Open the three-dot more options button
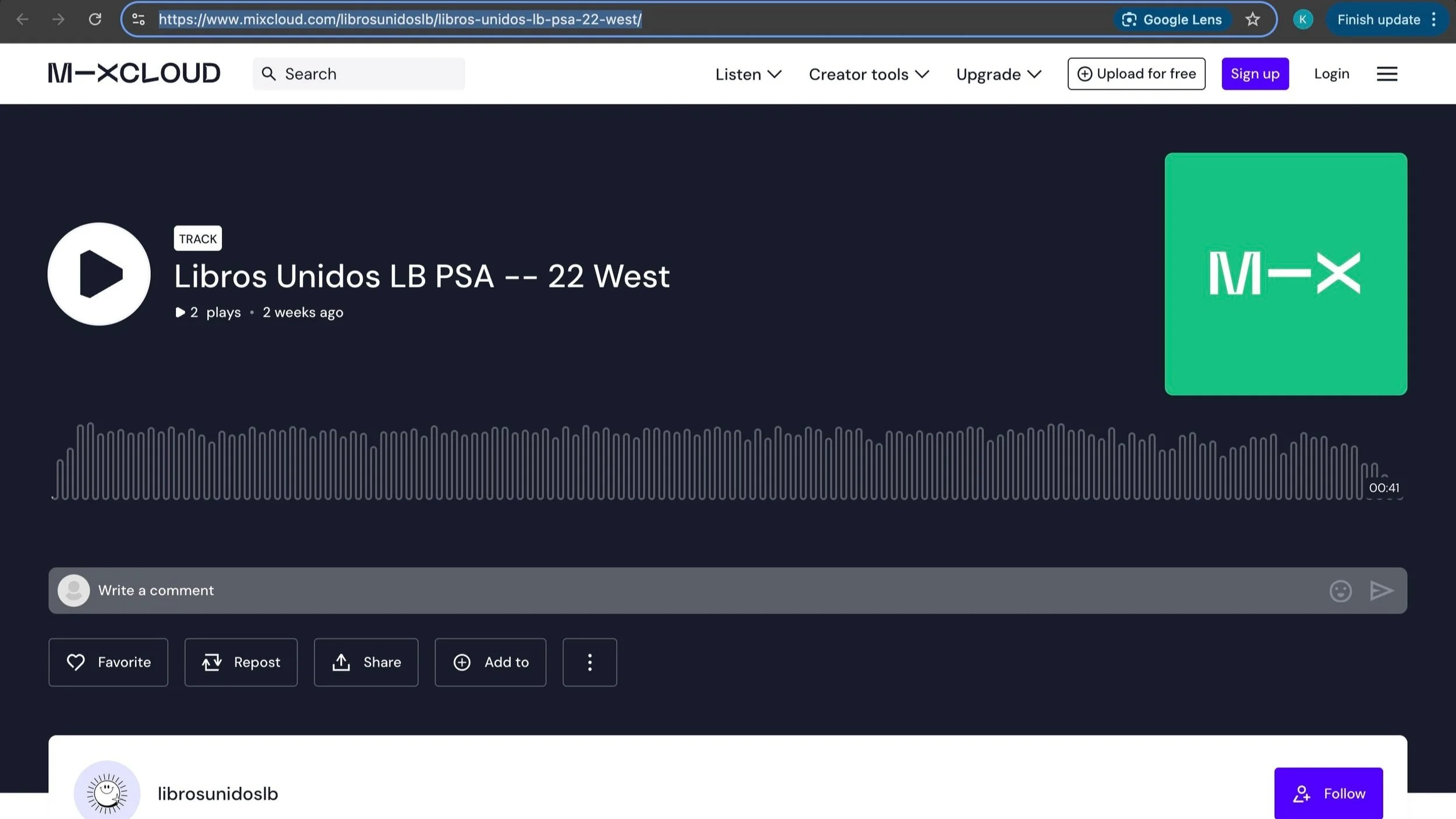Viewport: 1456px width, 819px height. pos(589,662)
